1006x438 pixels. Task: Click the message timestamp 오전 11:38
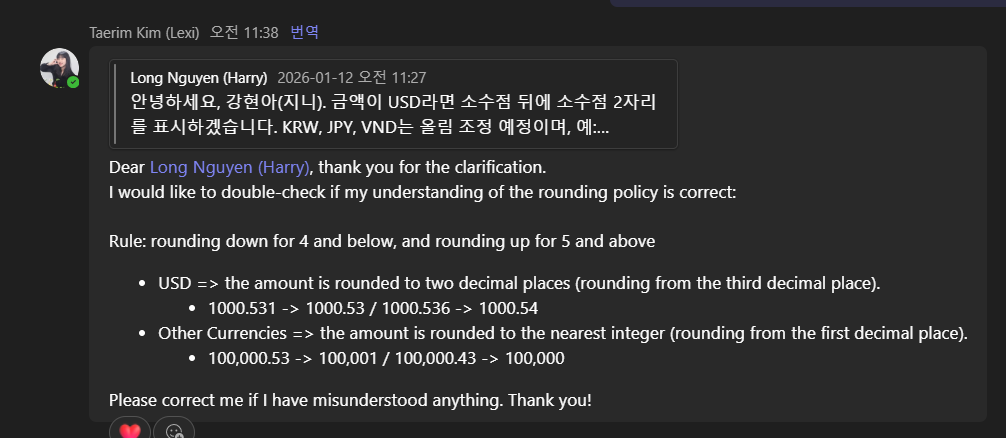tap(244, 32)
